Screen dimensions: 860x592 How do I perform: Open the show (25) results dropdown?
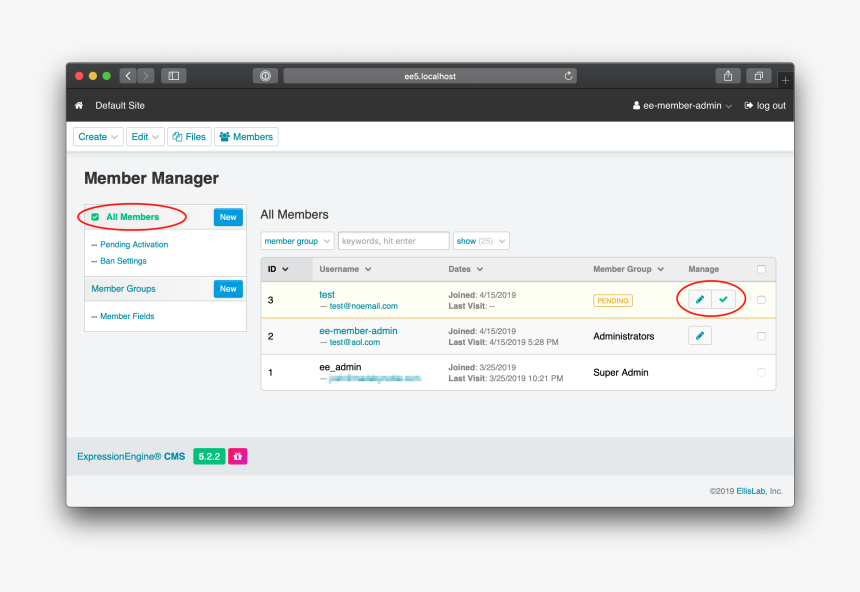coord(481,241)
